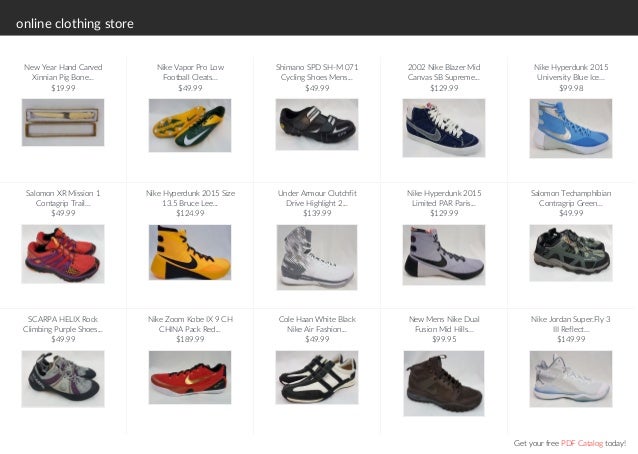
Task: Open the grey Hyperdunk PAR Paris shoe photo
Action: [x=444, y=255]
